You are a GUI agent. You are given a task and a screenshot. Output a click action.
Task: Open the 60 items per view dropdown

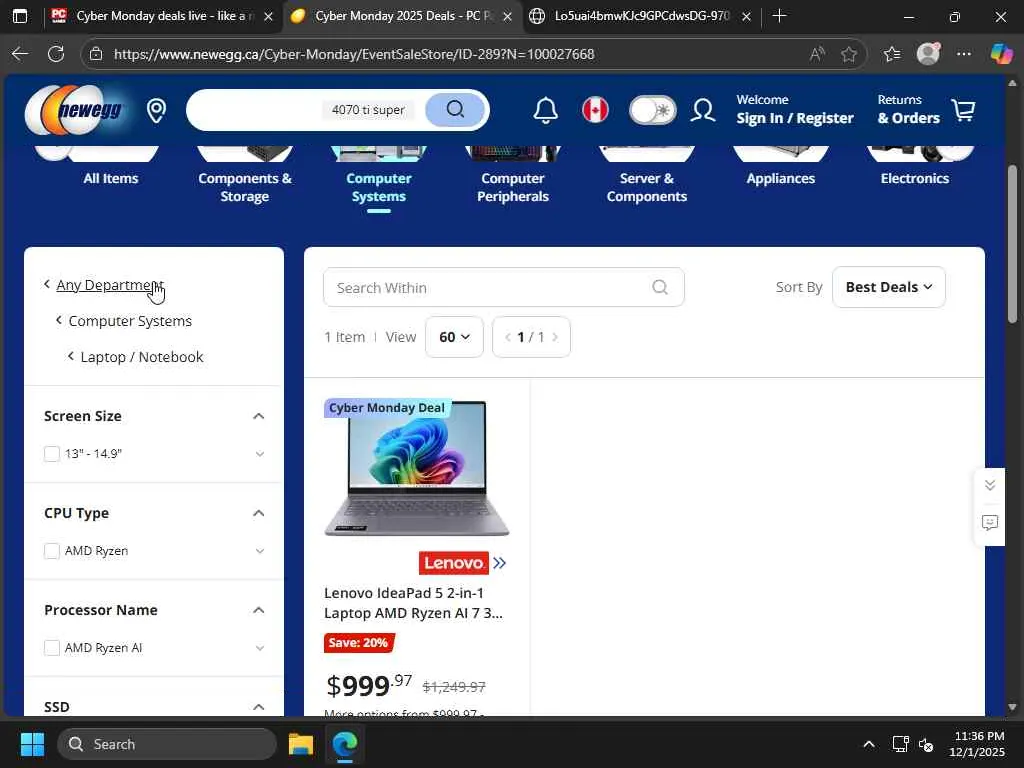click(x=454, y=337)
